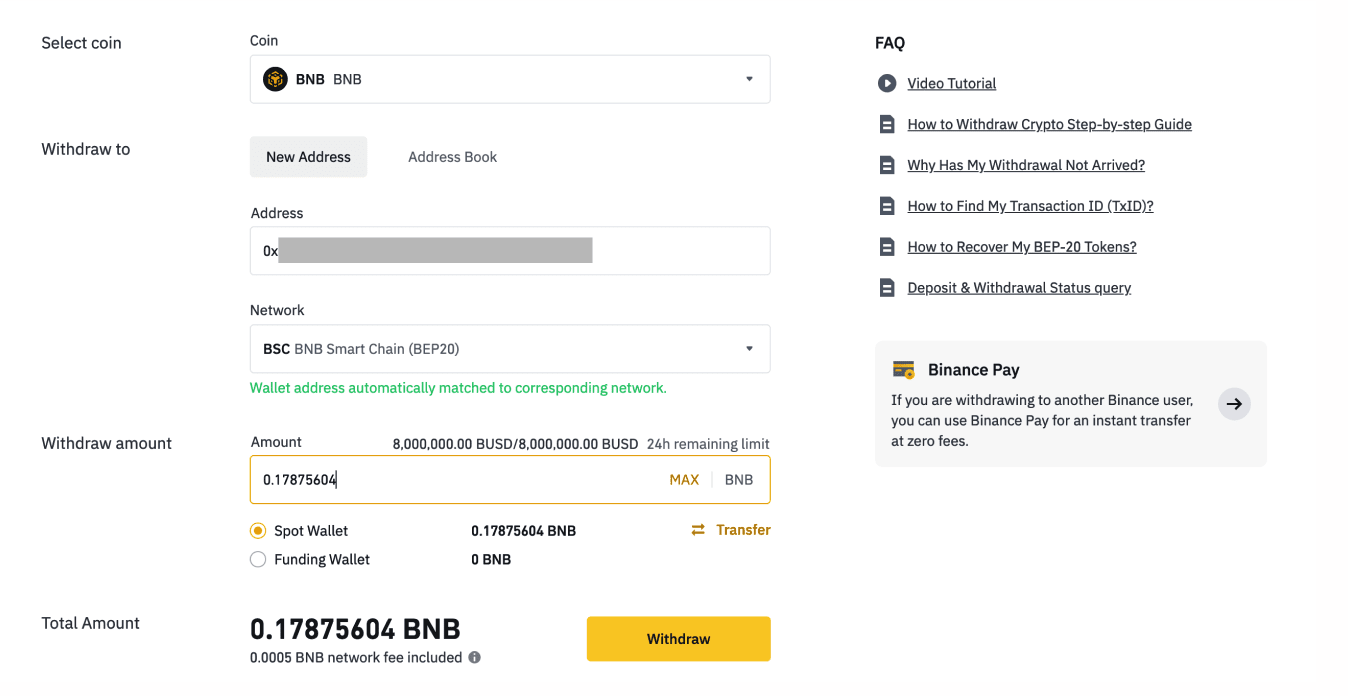Switch to the Address Book tab
This screenshot has width=1348, height=696.
[x=452, y=157]
